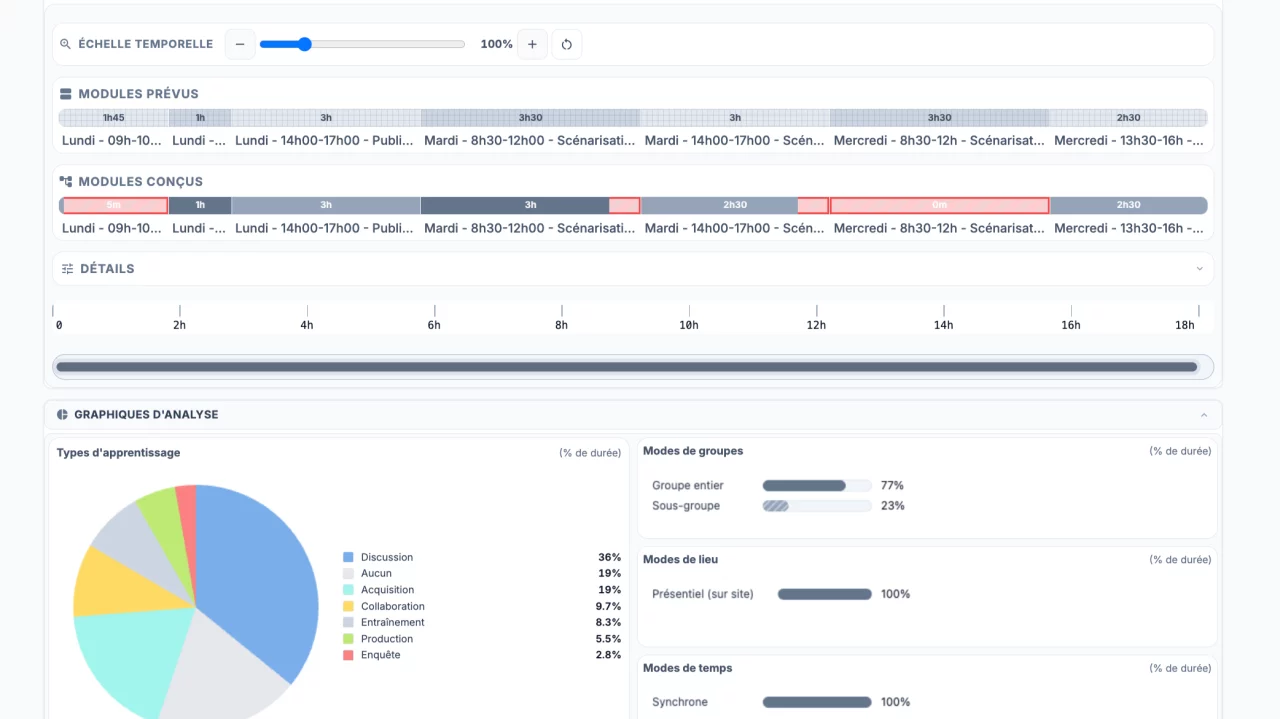Select the 5m designed module block
1280x719 pixels.
(x=115, y=205)
